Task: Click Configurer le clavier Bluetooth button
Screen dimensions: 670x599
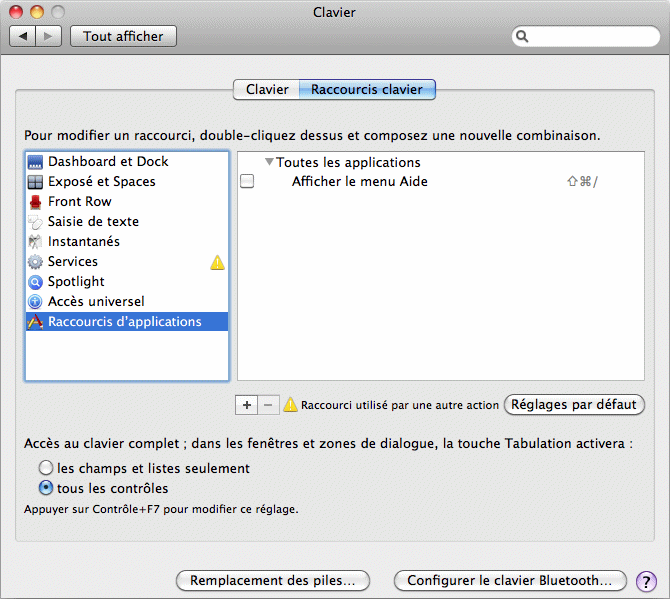Action: pyautogui.click(x=510, y=581)
